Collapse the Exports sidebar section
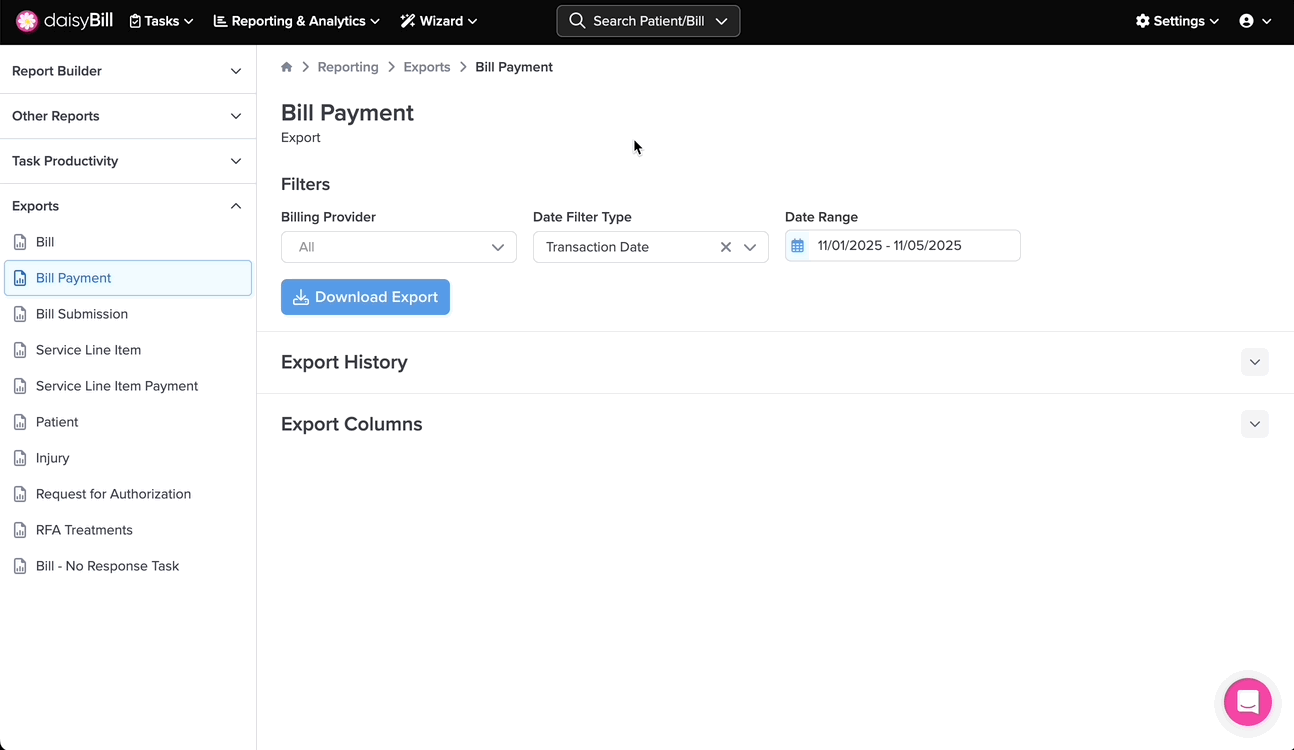 pos(236,206)
